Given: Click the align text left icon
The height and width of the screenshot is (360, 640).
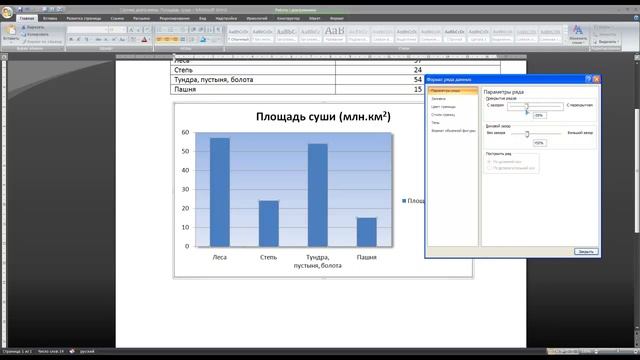Looking at the screenshot, I should coord(159,40).
